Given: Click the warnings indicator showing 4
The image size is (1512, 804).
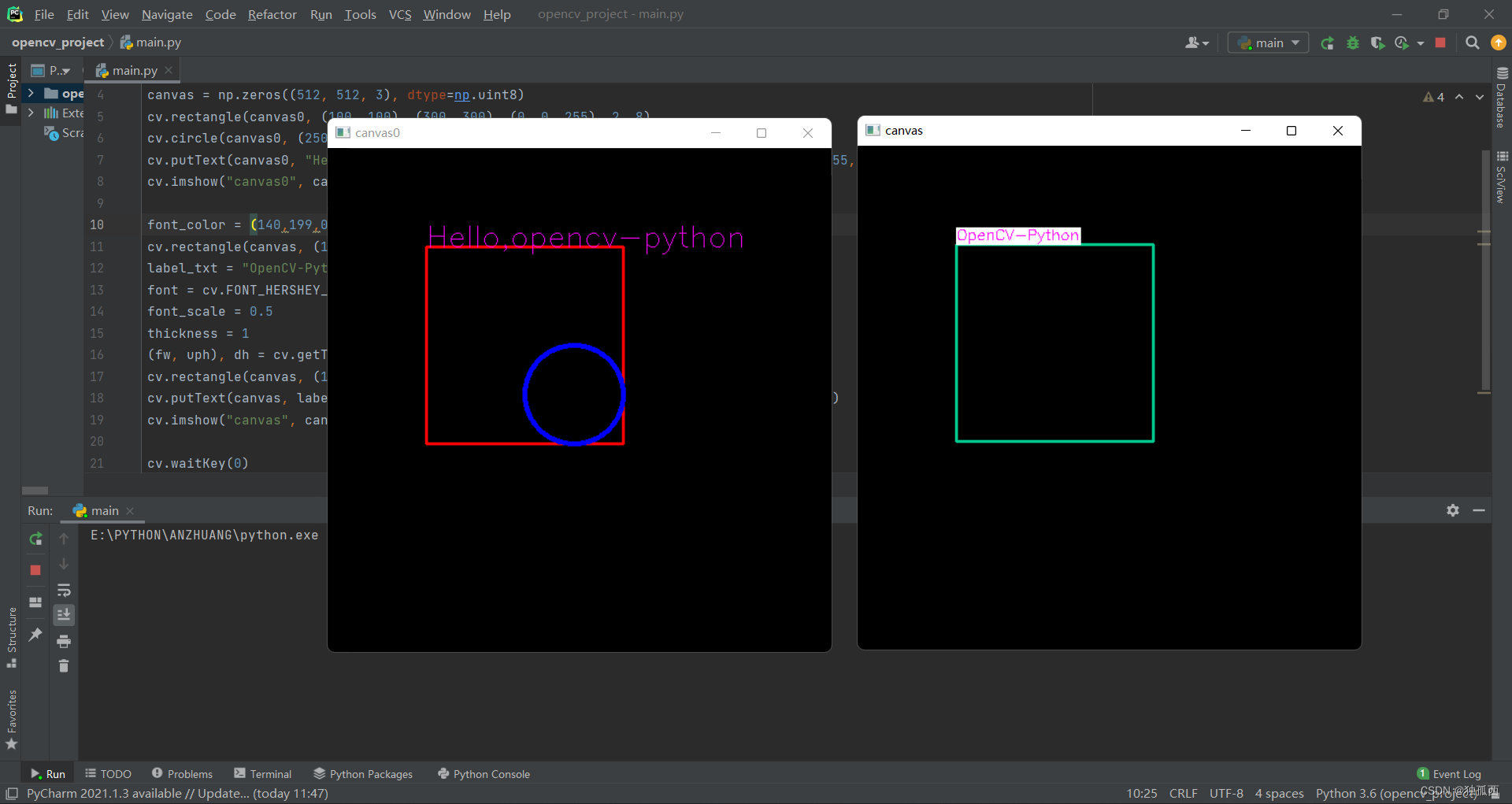Looking at the screenshot, I should click(1433, 97).
